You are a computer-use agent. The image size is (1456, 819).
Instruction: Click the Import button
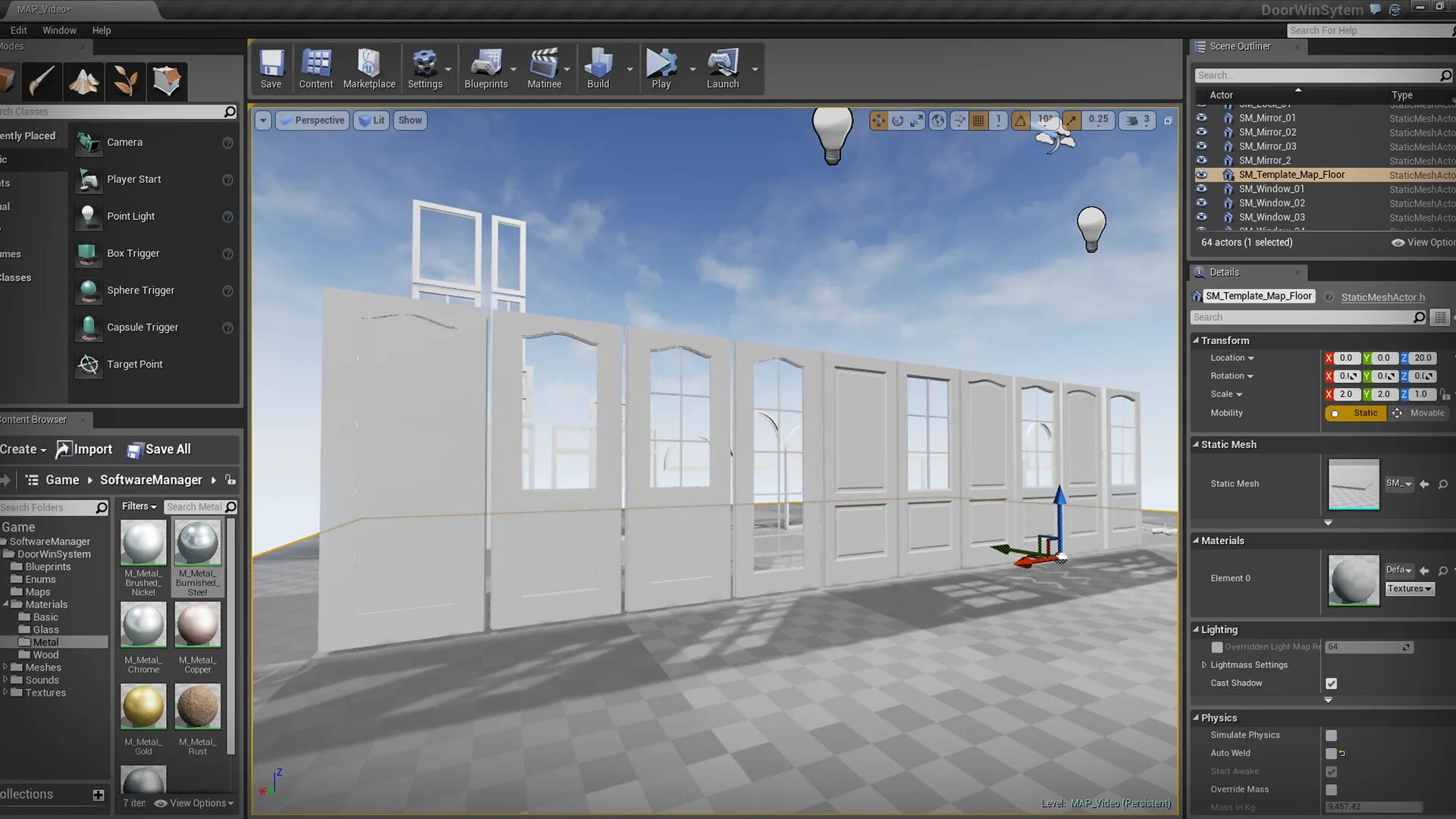(84, 450)
